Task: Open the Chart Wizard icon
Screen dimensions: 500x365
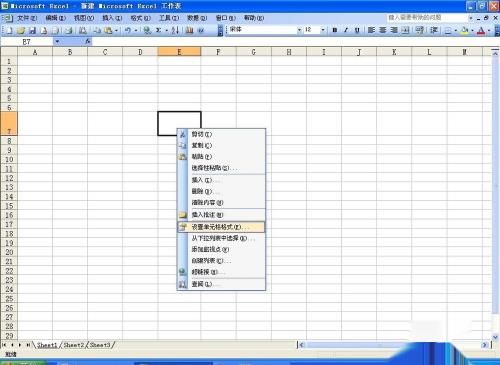Action: [x=189, y=31]
